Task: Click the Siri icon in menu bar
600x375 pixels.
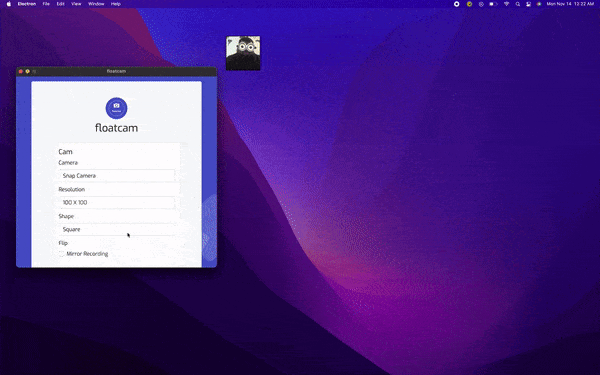Action: tap(539, 4)
